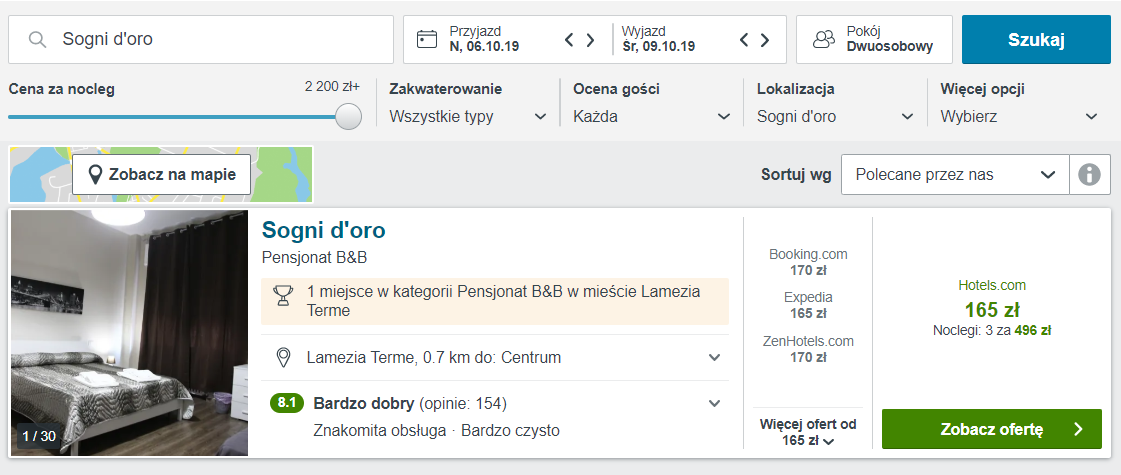Image resolution: width=1121 pixels, height=475 pixels.
Task: Expand the Więcej opcji menu
Action: point(1019,116)
